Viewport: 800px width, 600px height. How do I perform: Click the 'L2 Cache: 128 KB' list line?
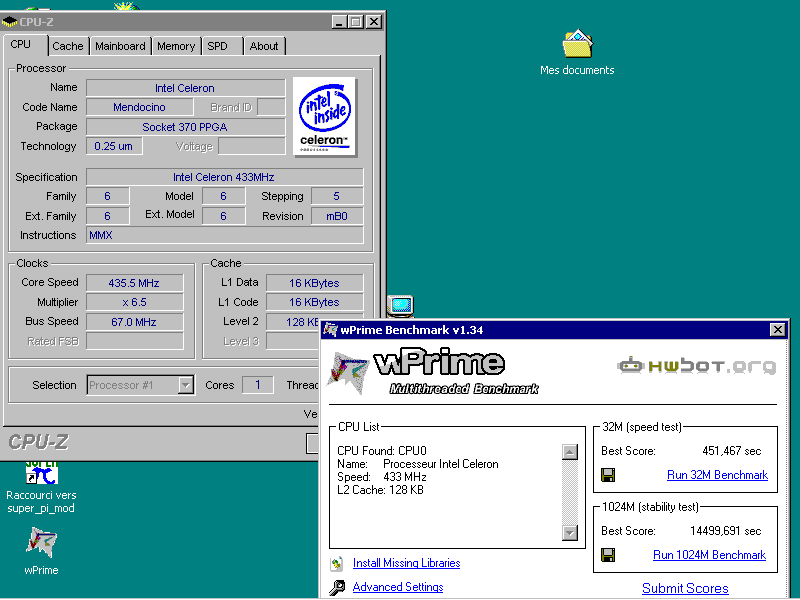coord(380,490)
